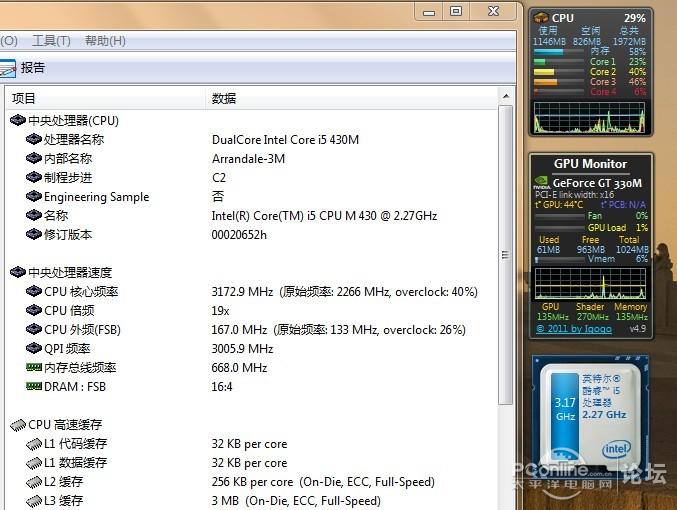Select the value DualCore Intel Core i5 430M

285,139
